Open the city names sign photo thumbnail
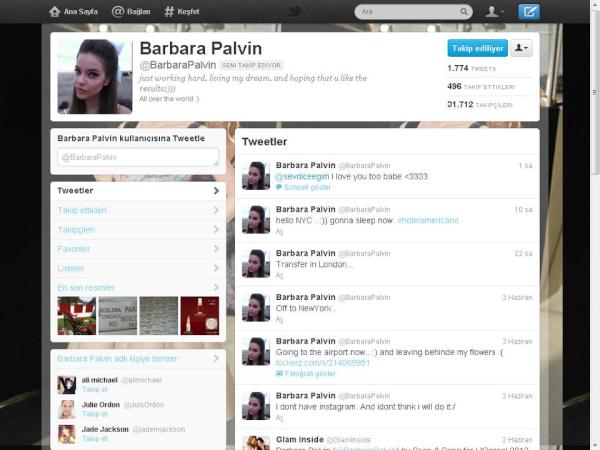600x450 pixels. (x=117, y=316)
